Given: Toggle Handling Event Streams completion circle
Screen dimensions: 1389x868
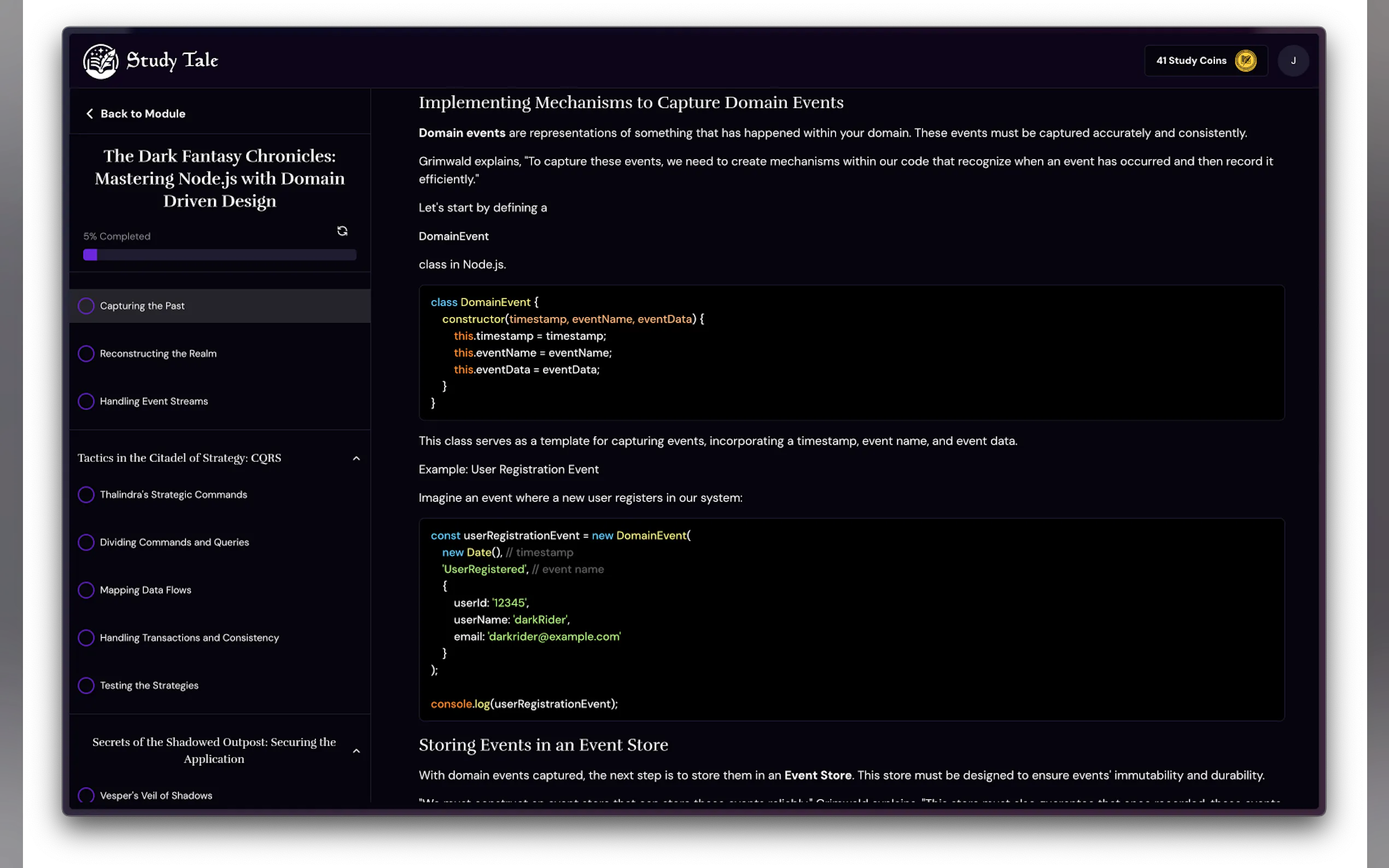Looking at the screenshot, I should tap(86, 401).
